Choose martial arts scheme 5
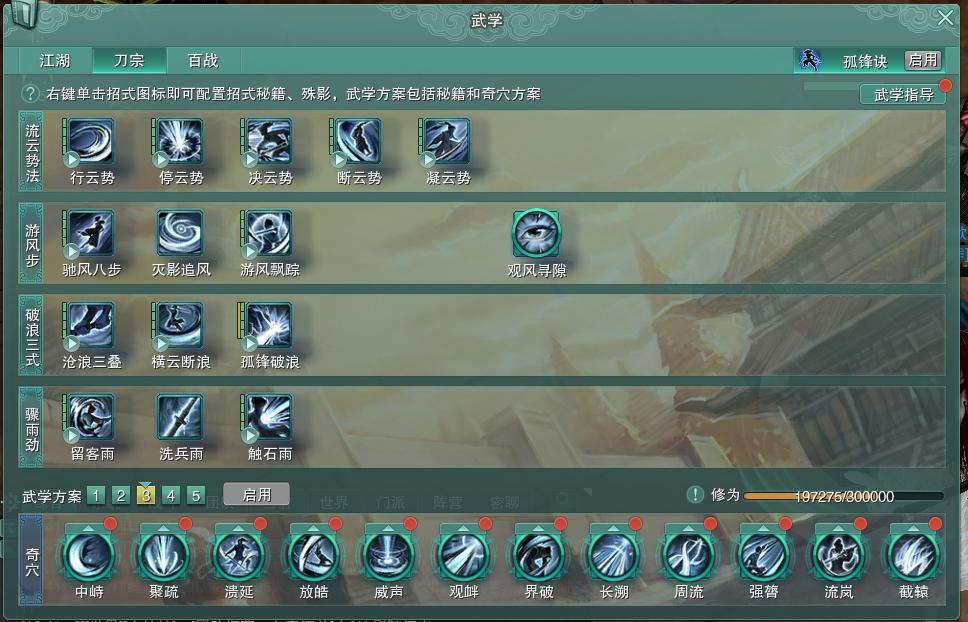968x622 pixels. (x=196, y=496)
